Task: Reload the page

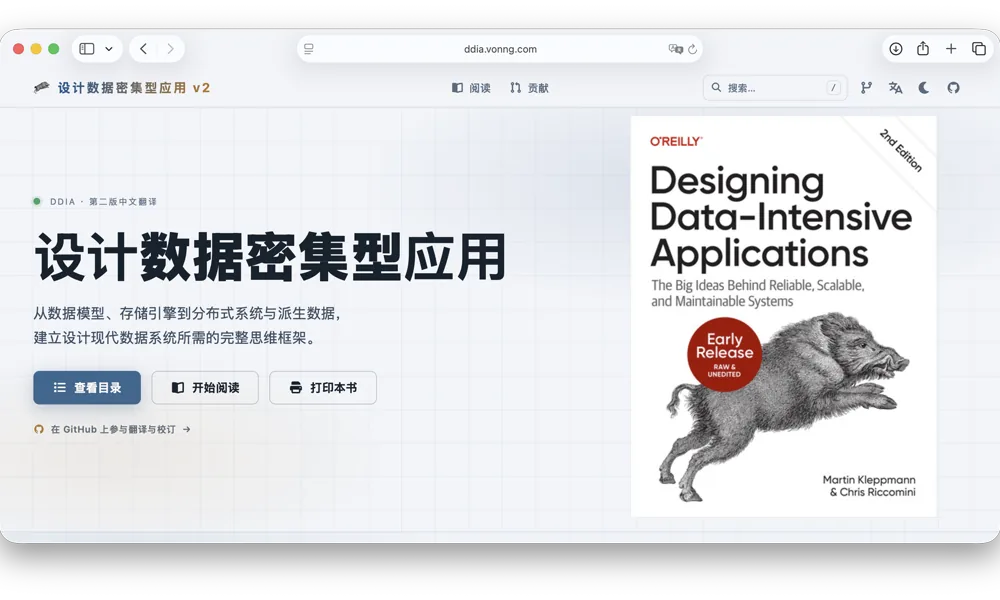Action: (x=693, y=49)
